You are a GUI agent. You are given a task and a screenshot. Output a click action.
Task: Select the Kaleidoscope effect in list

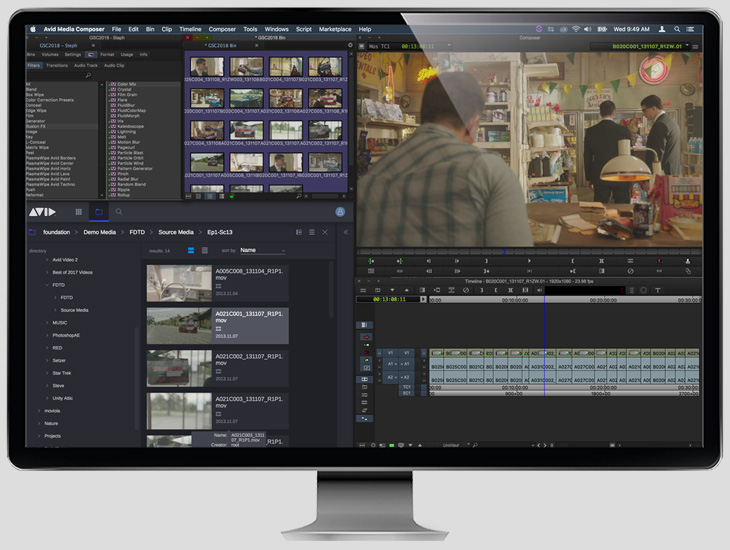pos(132,125)
